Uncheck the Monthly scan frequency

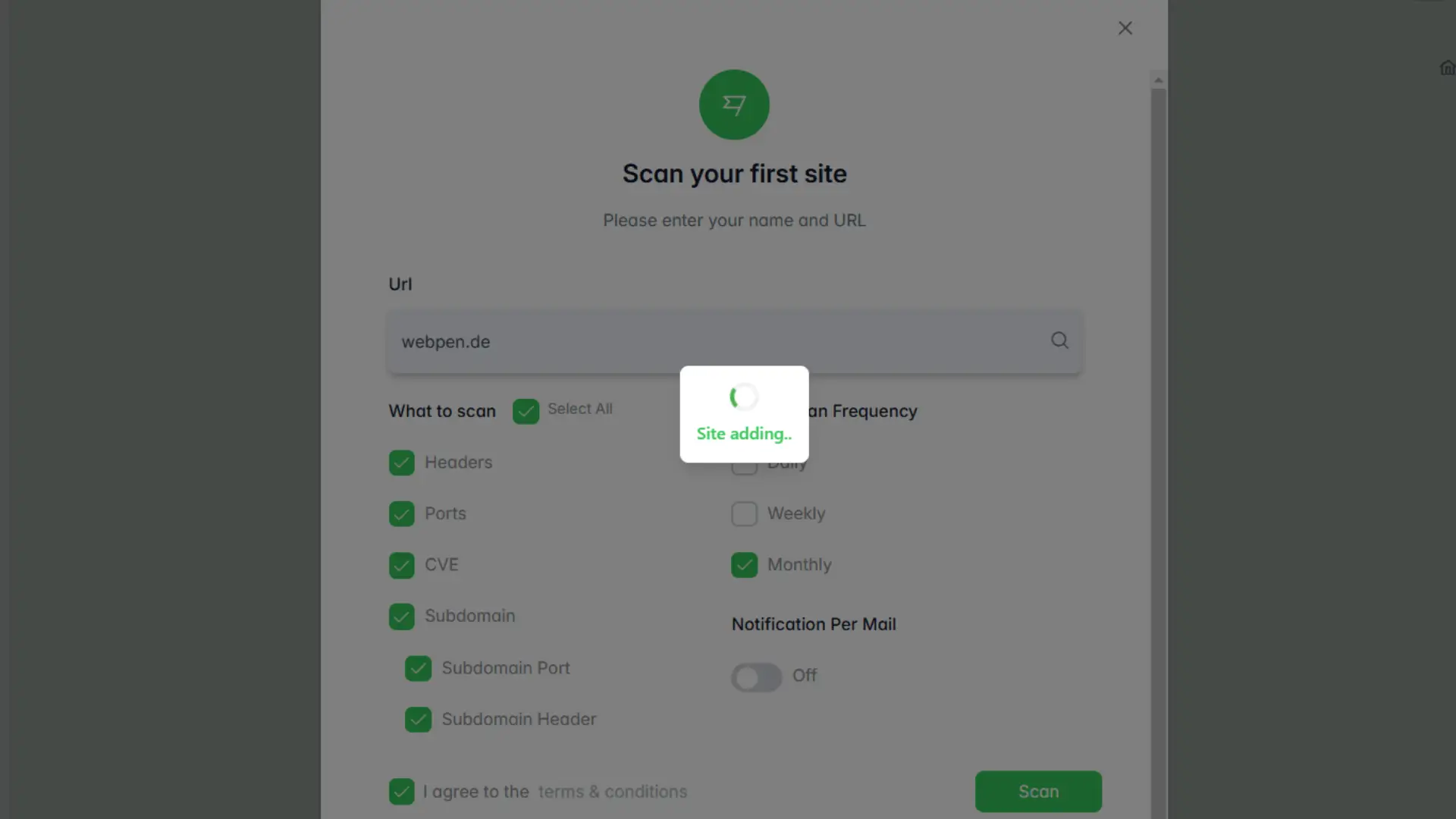[744, 565]
